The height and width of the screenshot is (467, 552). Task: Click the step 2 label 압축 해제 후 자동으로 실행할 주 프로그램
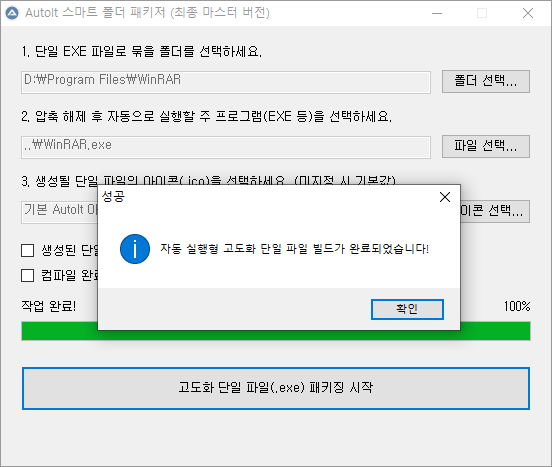[x=206, y=116]
